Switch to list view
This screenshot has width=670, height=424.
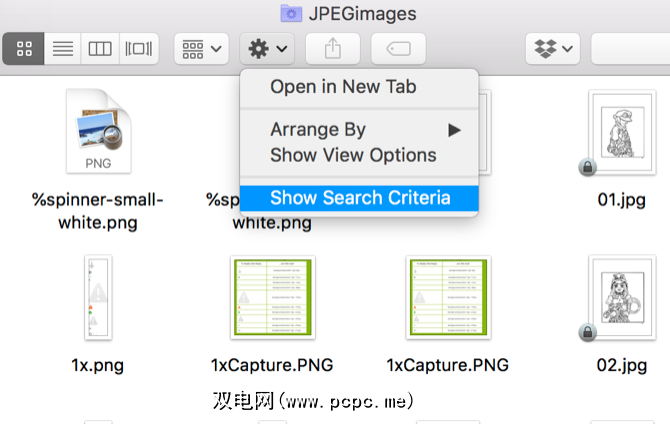point(62,48)
